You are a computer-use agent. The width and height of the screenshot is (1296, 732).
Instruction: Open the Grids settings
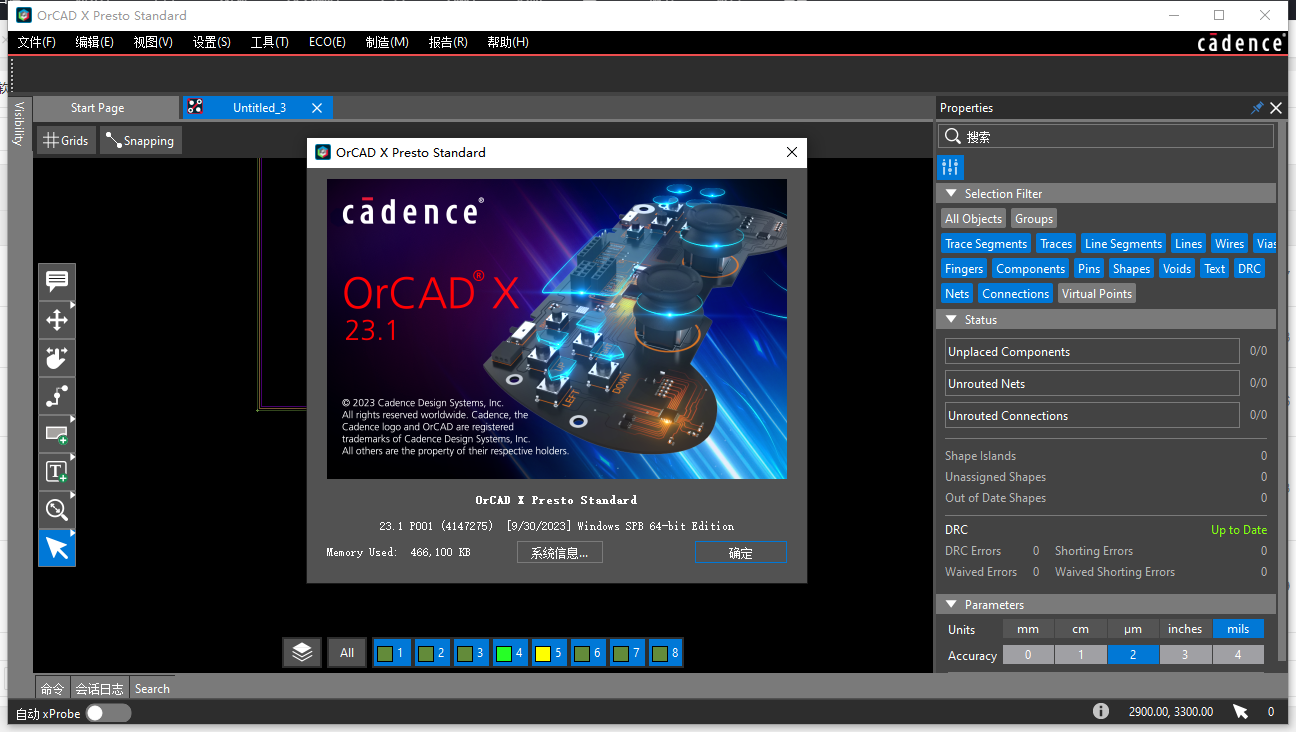(x=67, y=141)
